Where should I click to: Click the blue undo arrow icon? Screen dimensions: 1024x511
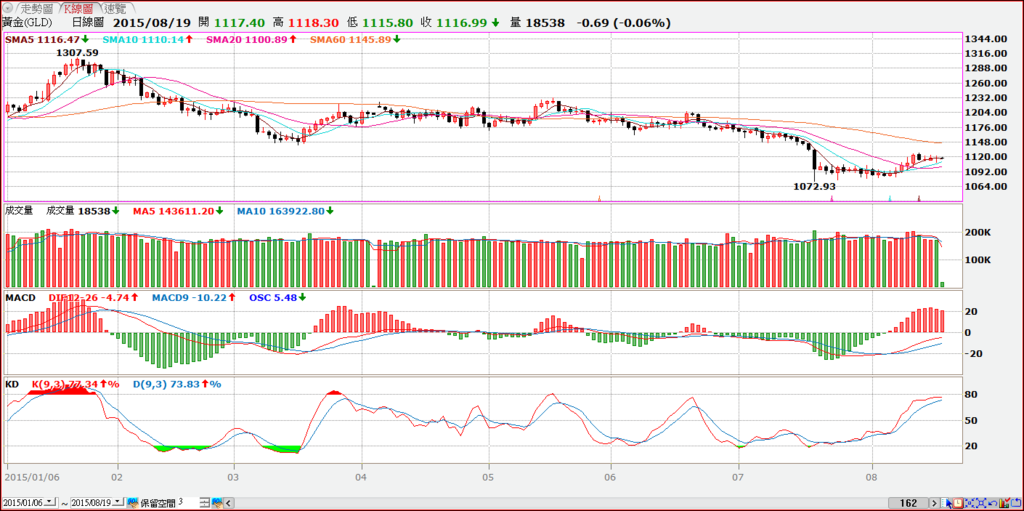(993, 503)
